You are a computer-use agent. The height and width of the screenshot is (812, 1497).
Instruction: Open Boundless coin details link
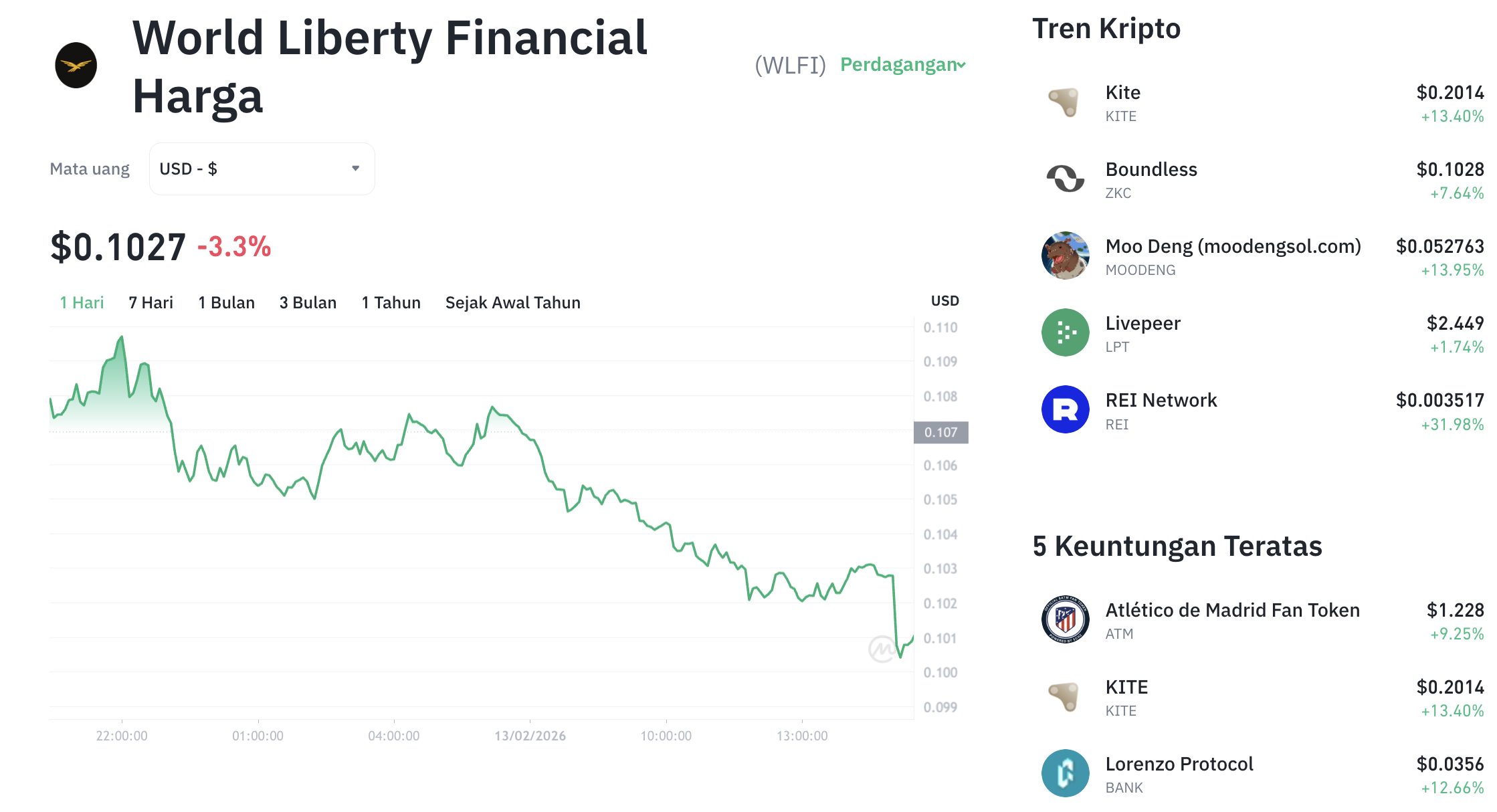[x=1151, y=169]
